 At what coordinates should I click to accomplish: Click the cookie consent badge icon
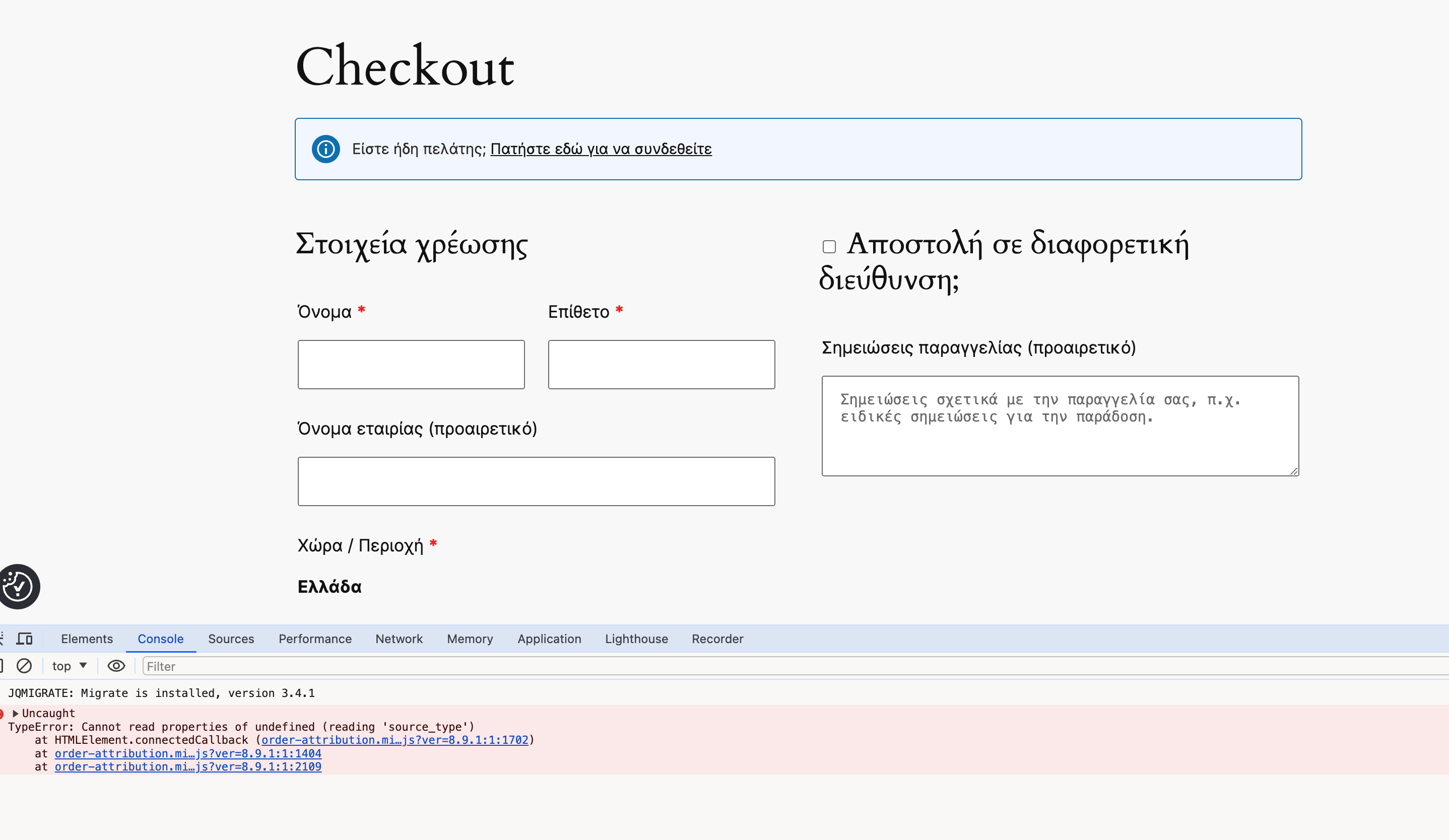click(x=19, y=586)
